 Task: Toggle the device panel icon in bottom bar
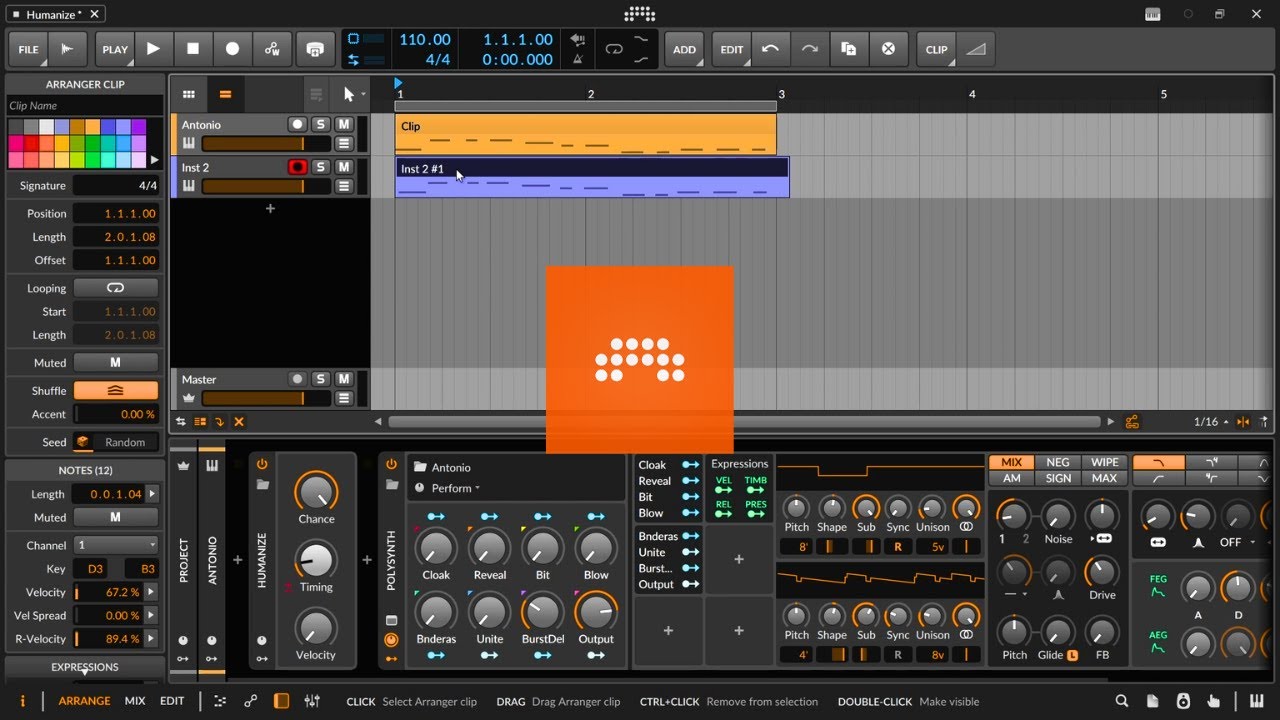[282, 701]
